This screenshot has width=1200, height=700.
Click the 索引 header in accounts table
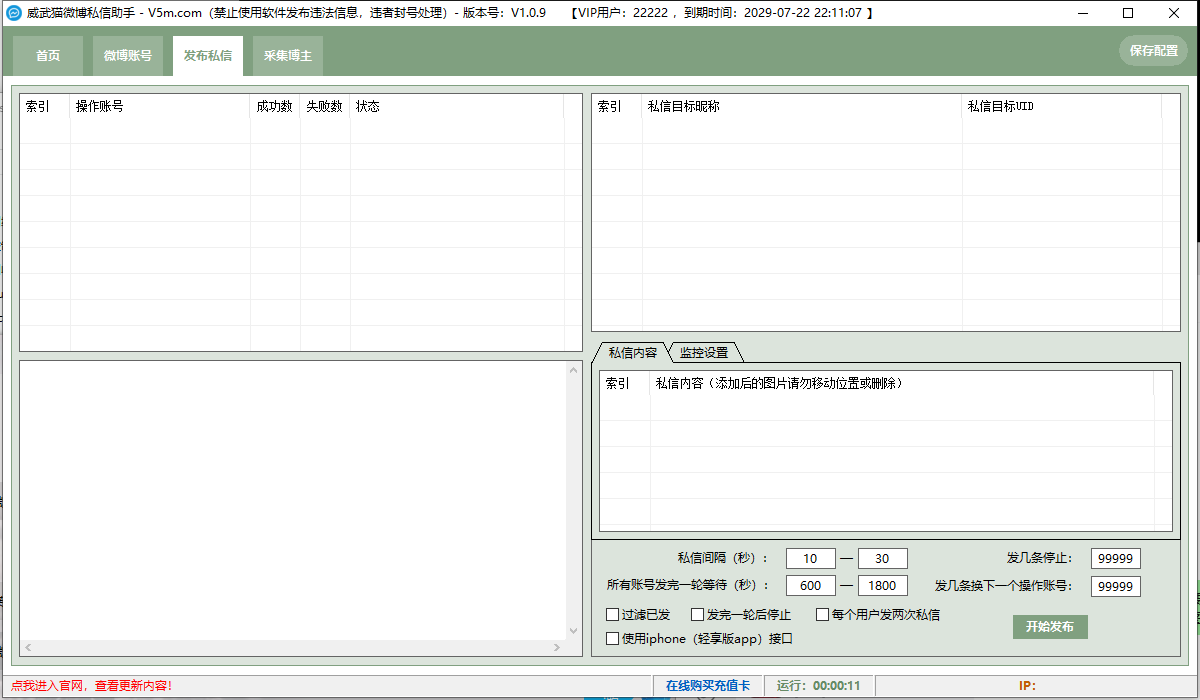pyautogui.click(x=45, y=106)
